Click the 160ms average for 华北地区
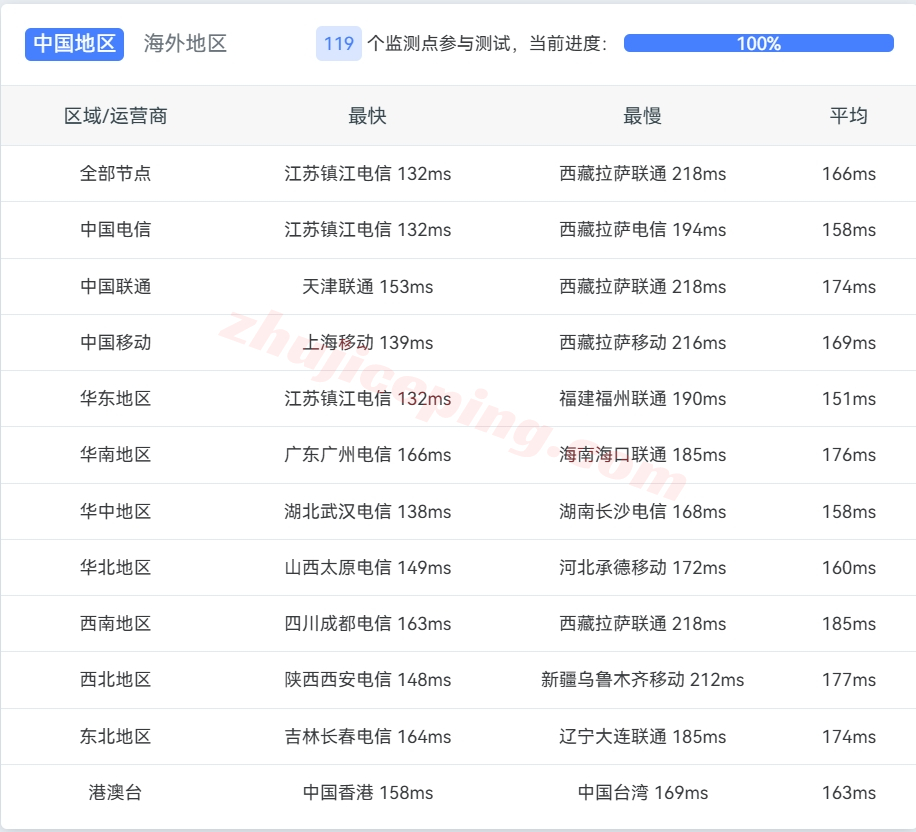916x832 pixels. point(849,567)
